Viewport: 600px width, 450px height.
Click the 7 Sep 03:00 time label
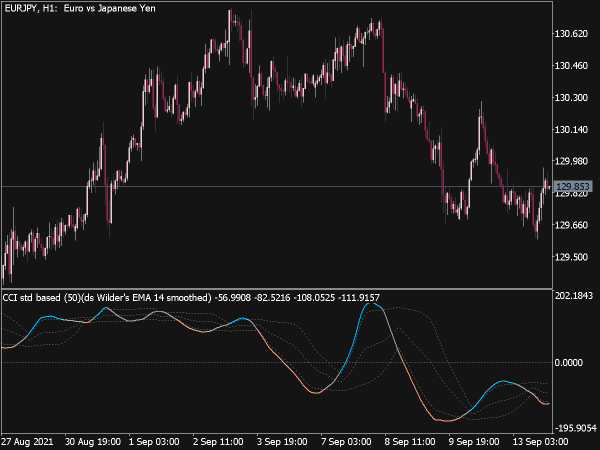[346, 442]
